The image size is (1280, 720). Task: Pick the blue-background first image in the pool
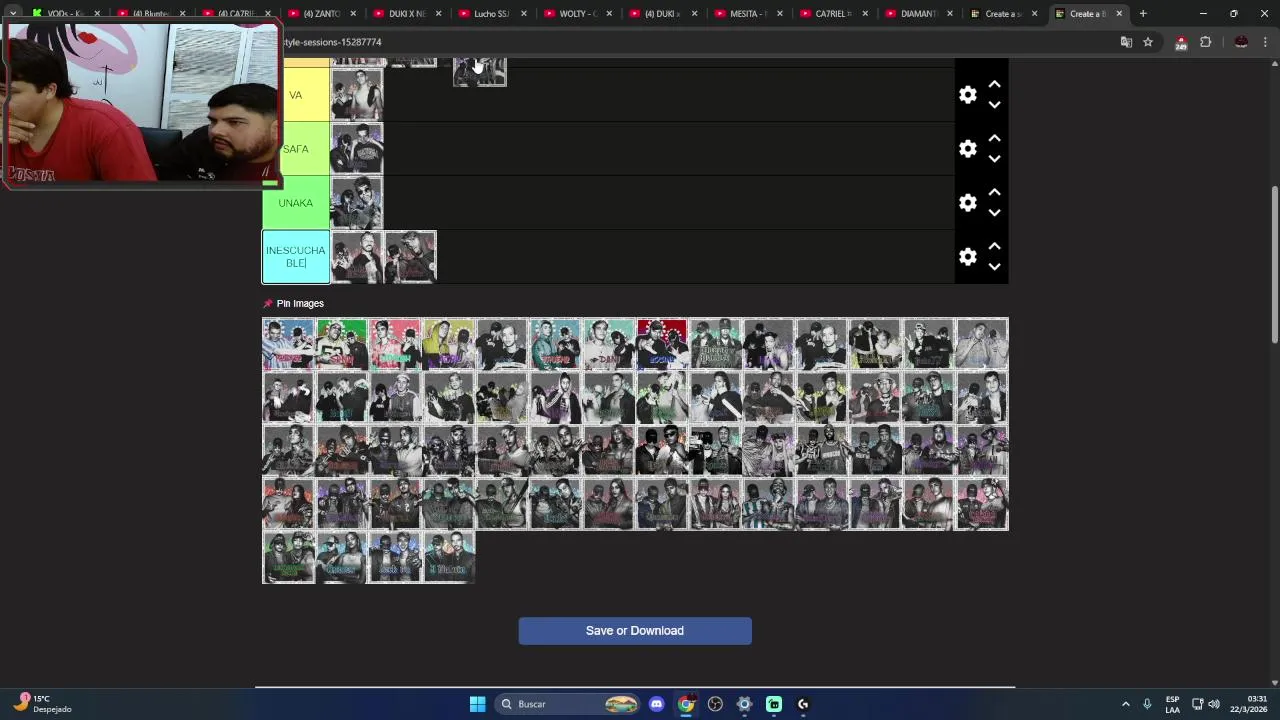click(x=288, y=344)
